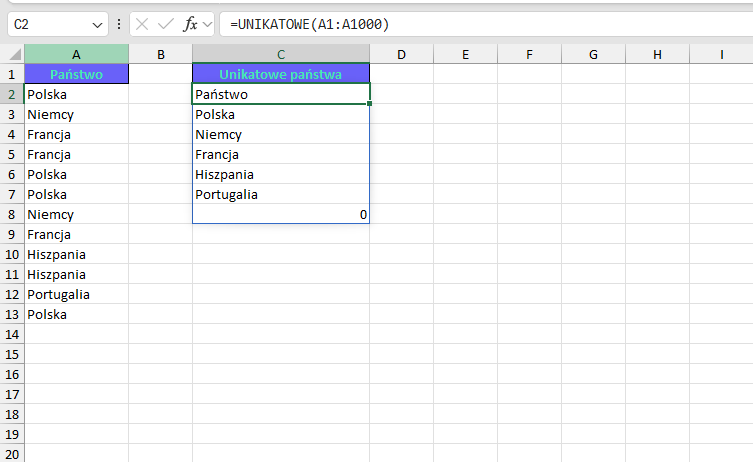The height and width of the screenshot is (462, 753).
Task: Expand the Name Box dropdown arrow
Action: pyautogui.click(x=97, y=23)
